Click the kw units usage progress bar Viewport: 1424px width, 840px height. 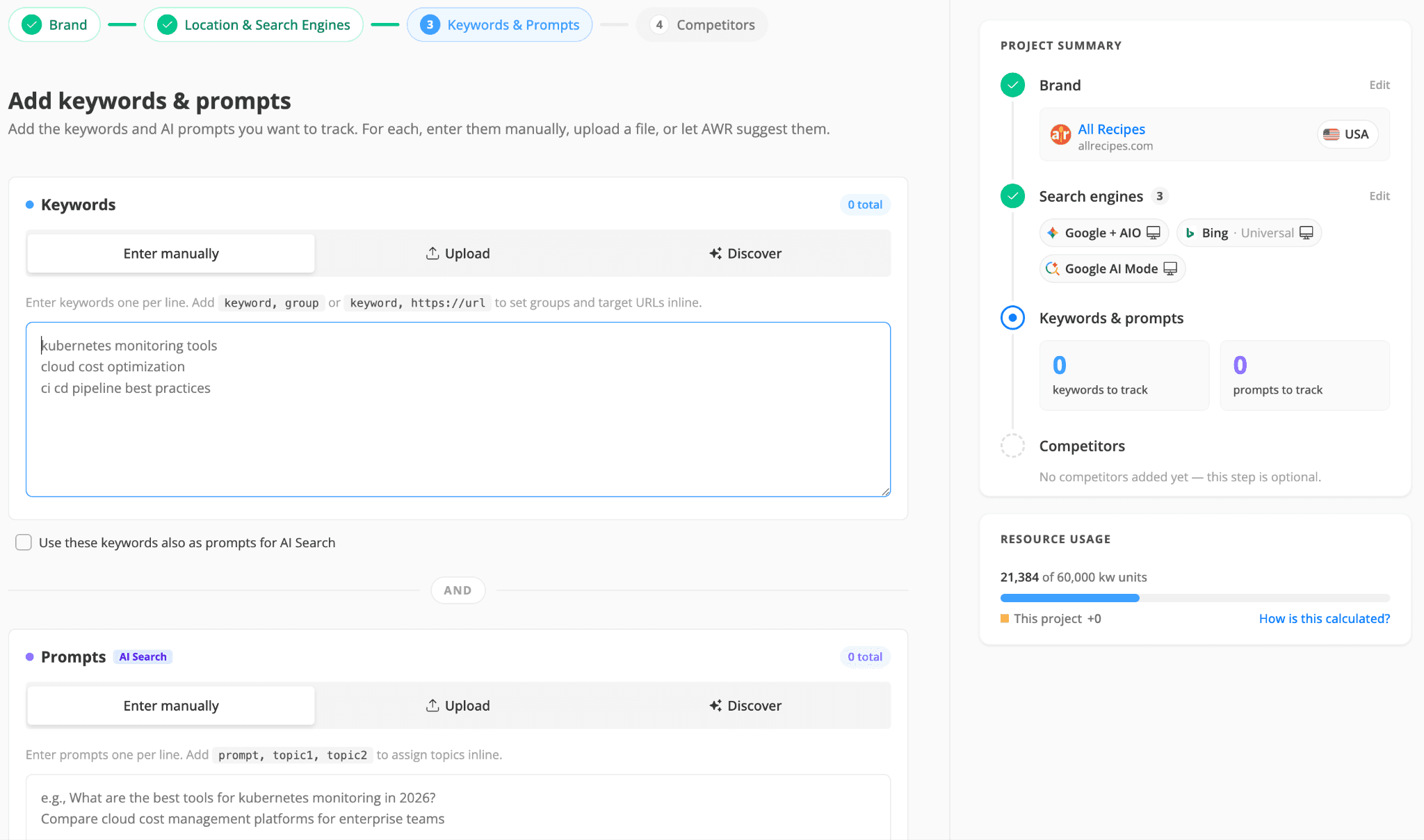(1195, 598)
